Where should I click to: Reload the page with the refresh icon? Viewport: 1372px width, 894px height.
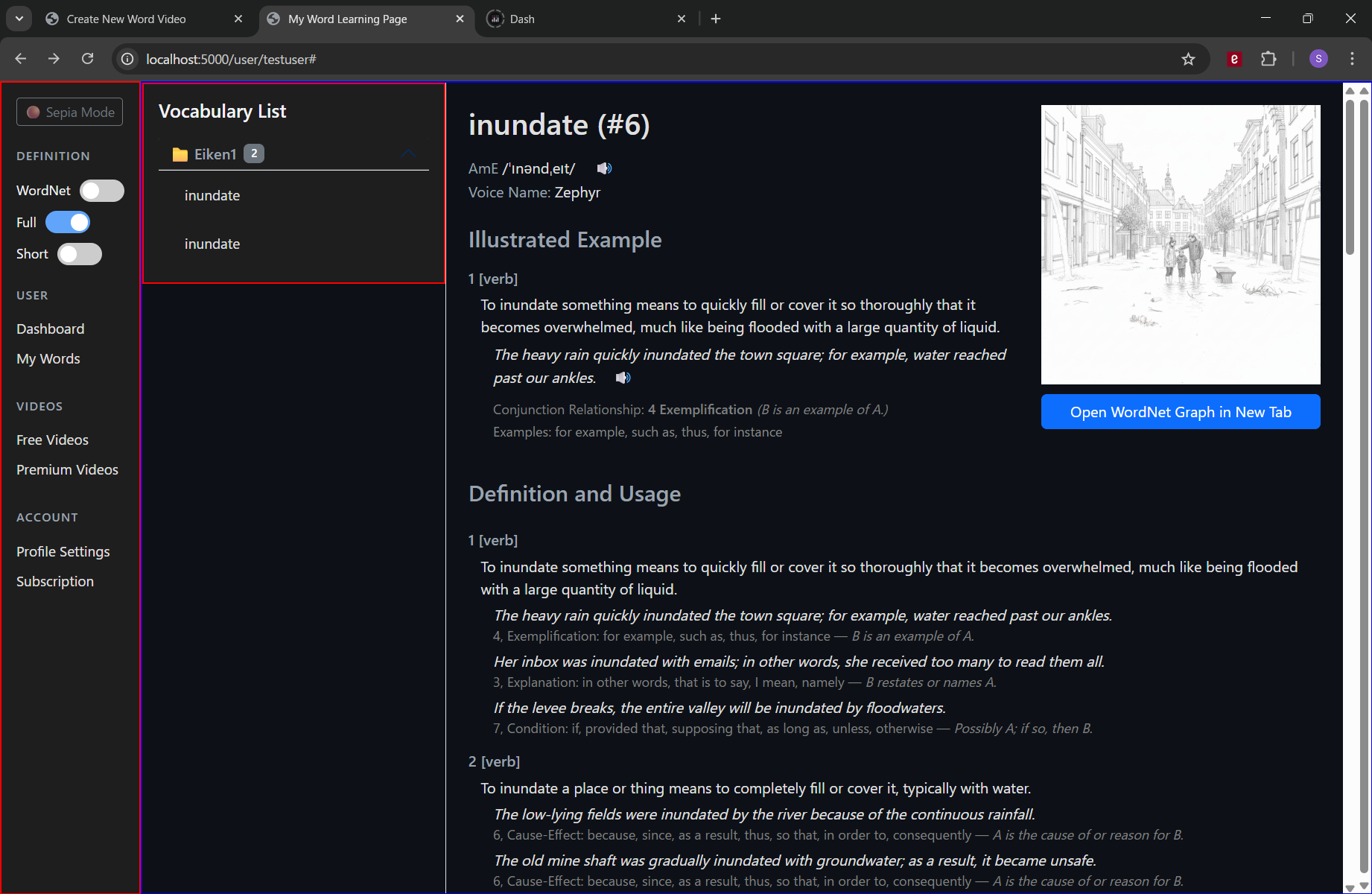click(x=87, y=59)
